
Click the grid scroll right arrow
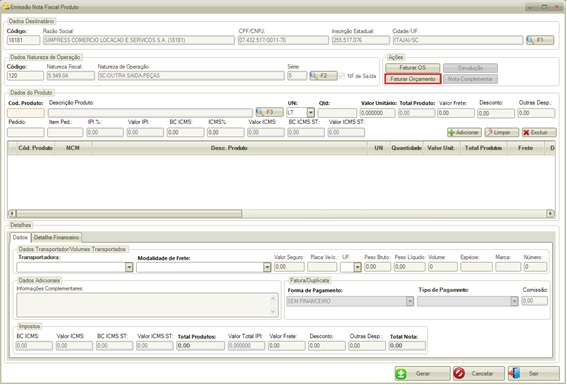[550, 213]
